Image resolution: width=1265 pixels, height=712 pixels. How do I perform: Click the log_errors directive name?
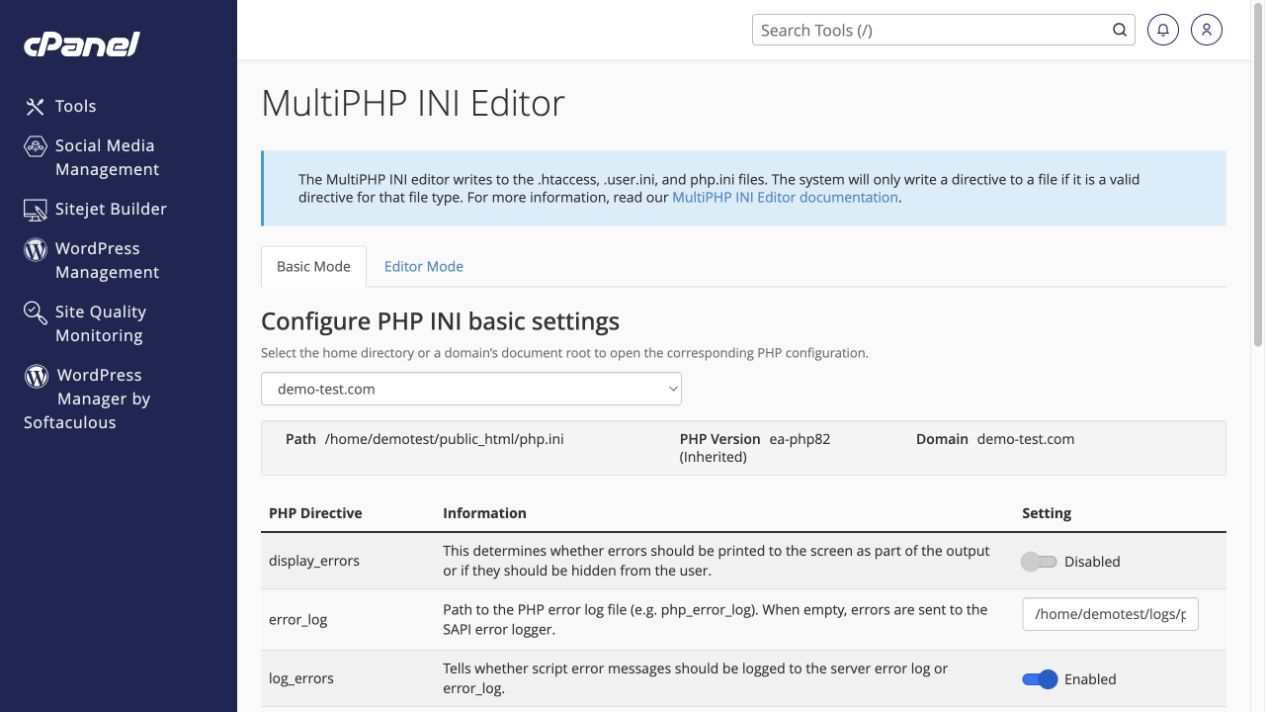coord(301,679)
